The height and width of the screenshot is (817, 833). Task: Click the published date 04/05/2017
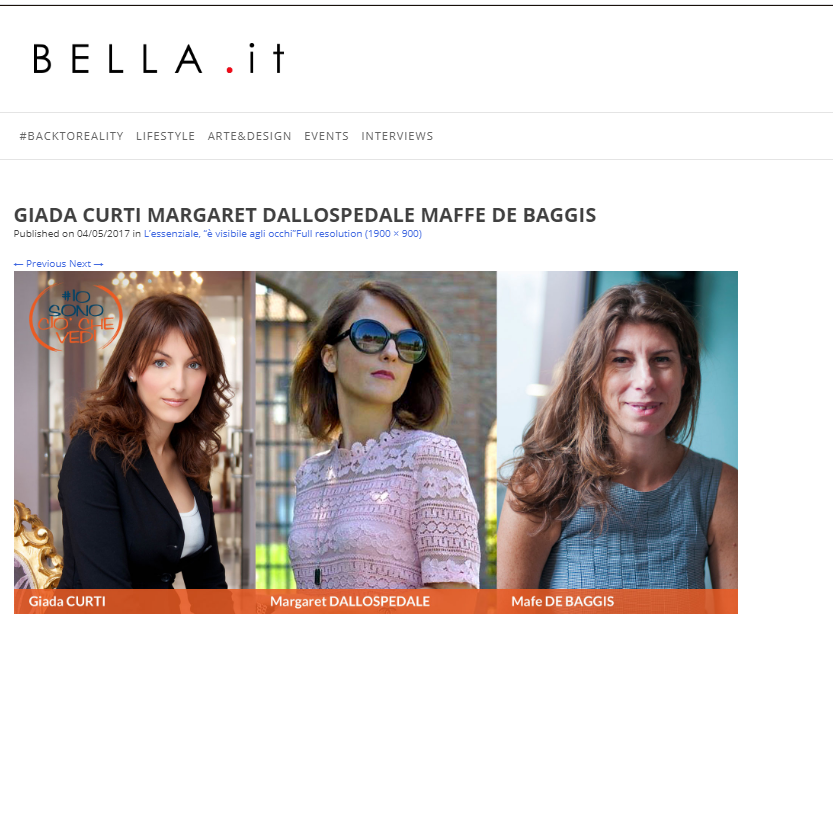pos(103,234)
